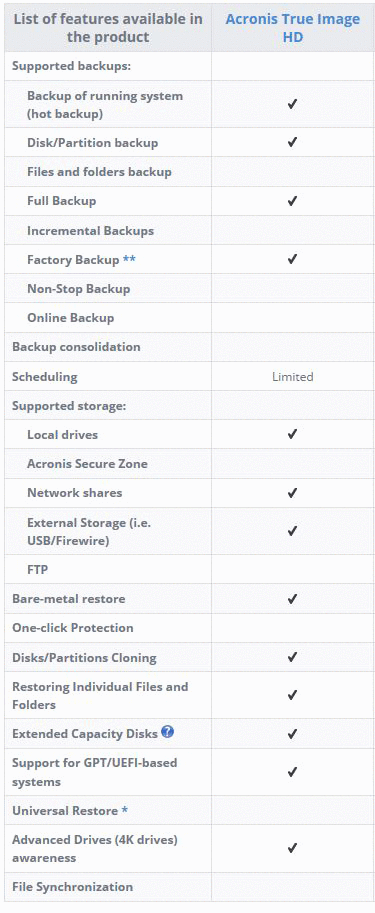Click the Incremental Backups row label
This screenshot has height=913, width=375.
(90, 231)
